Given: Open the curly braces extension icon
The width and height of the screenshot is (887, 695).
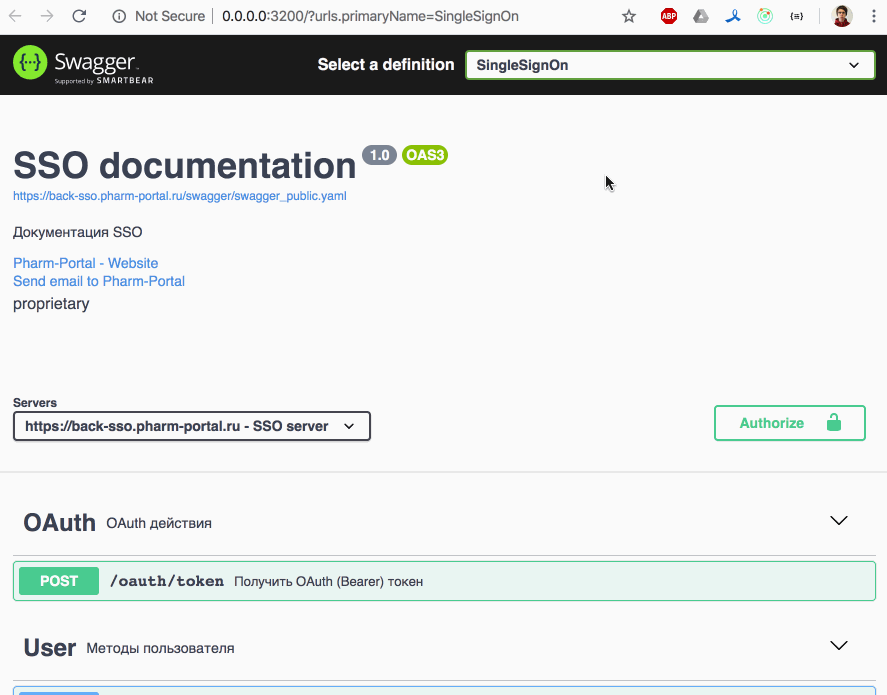Looking at the screenshot, I should coord(796,16).
